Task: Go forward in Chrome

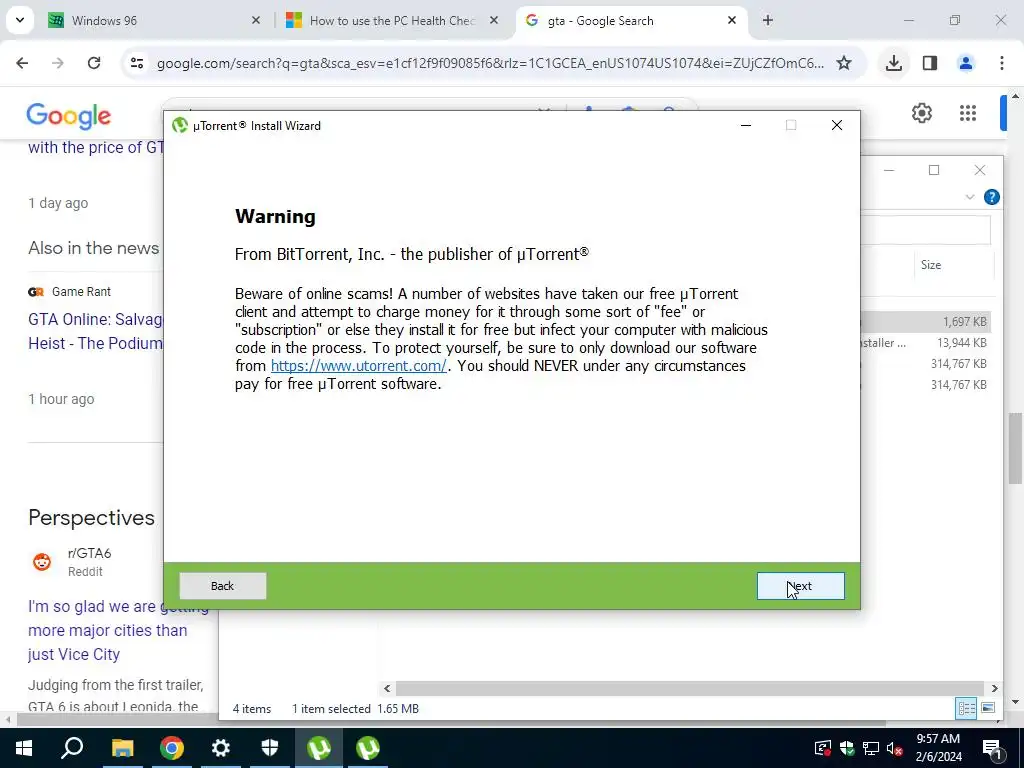Action: pyautogui.click(x=58, y=63)
